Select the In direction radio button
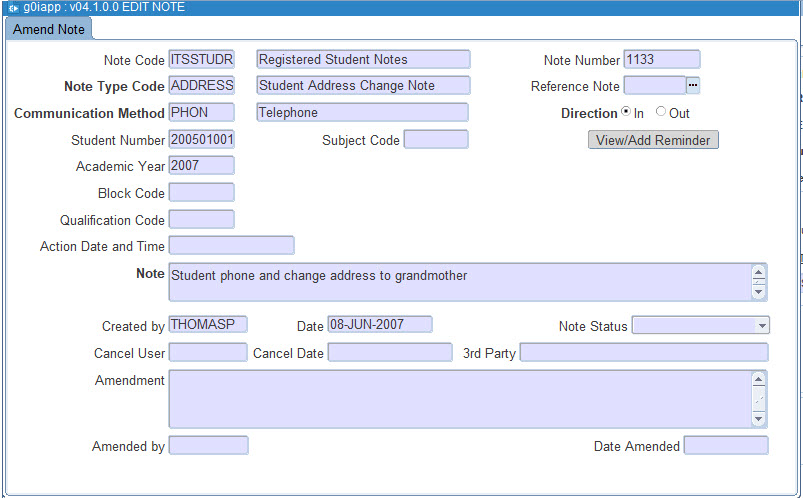Viewport: 803px width, 498px height. 626,113
